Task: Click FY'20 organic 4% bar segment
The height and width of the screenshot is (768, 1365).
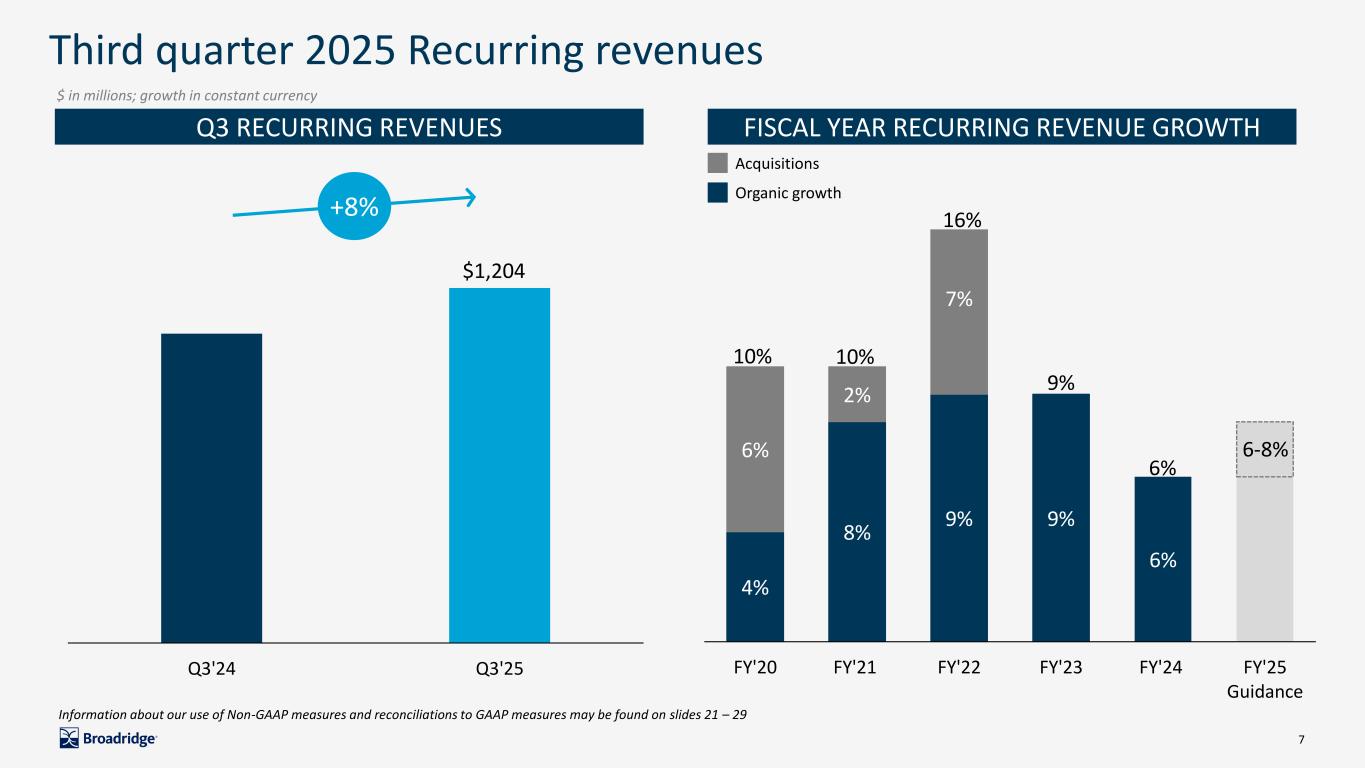Action: pyautogui.click(x=755, y=587)
